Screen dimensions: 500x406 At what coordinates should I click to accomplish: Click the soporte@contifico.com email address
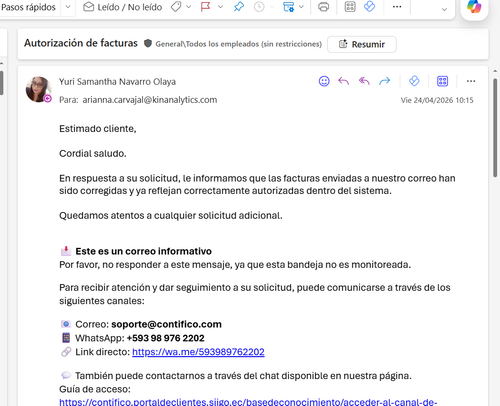pos(166,324)
